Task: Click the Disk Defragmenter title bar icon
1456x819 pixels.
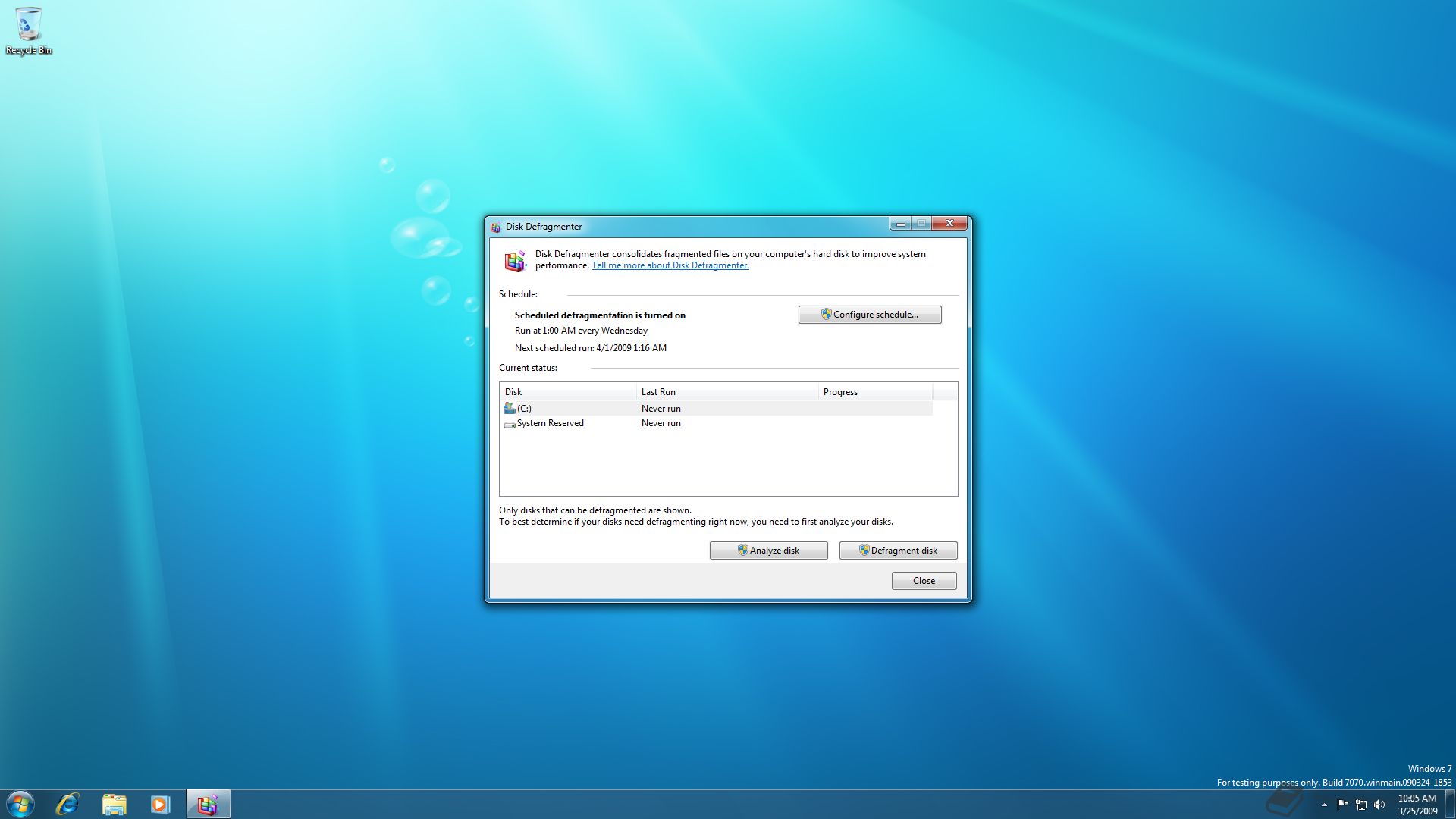Action: (495, 227)
